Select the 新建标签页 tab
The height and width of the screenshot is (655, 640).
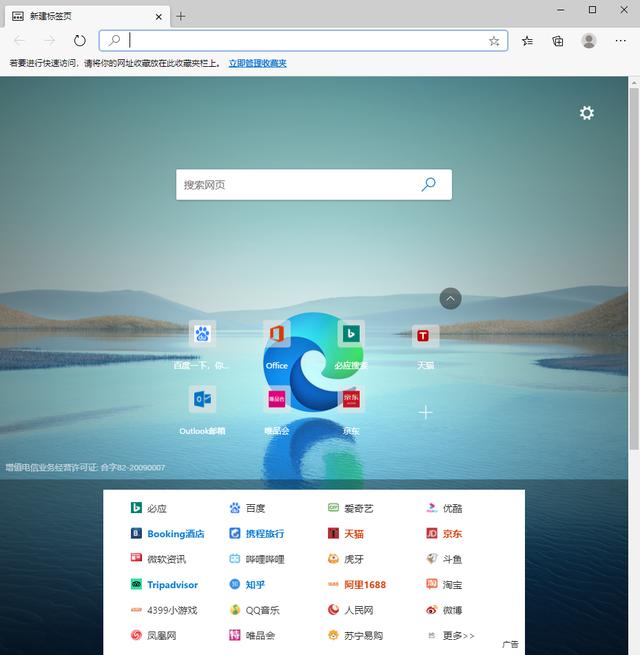tap(87, 17)
